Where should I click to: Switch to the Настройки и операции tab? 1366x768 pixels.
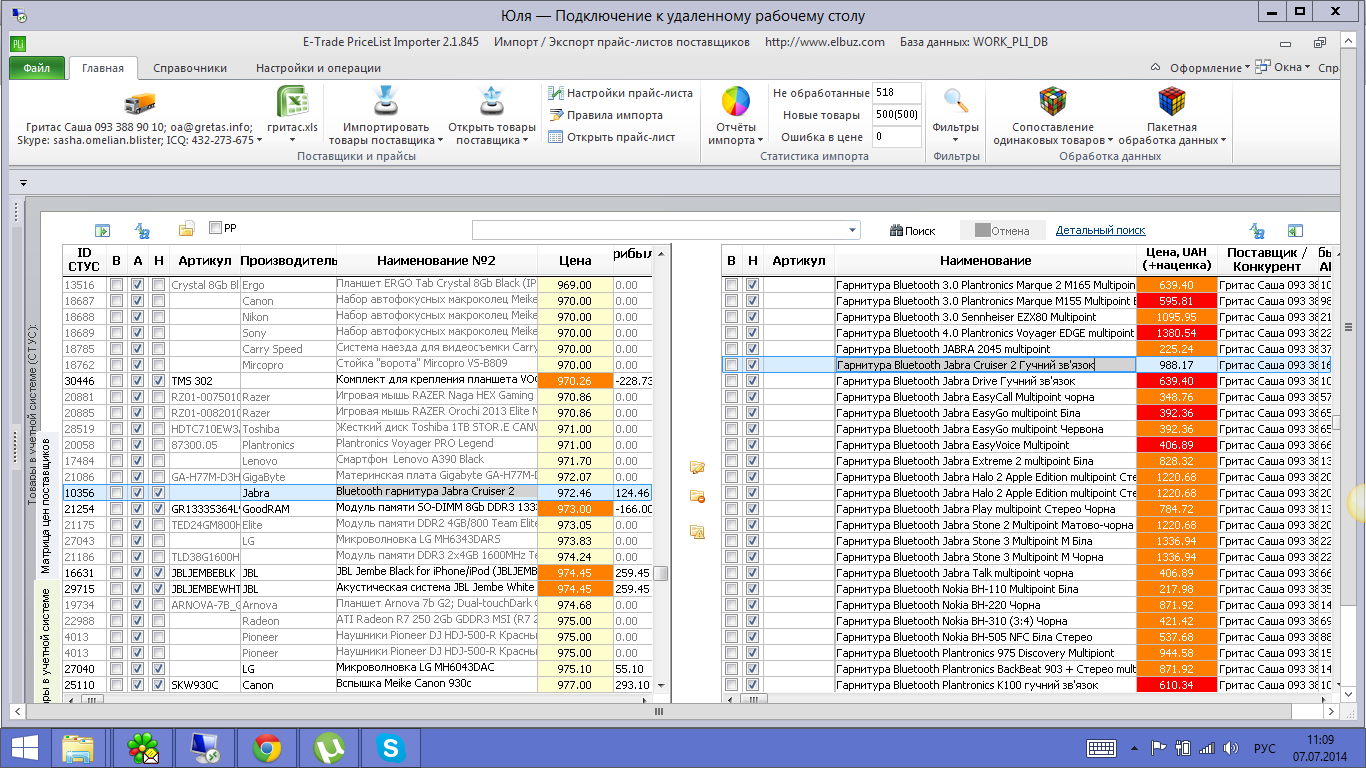pos(318,68)
